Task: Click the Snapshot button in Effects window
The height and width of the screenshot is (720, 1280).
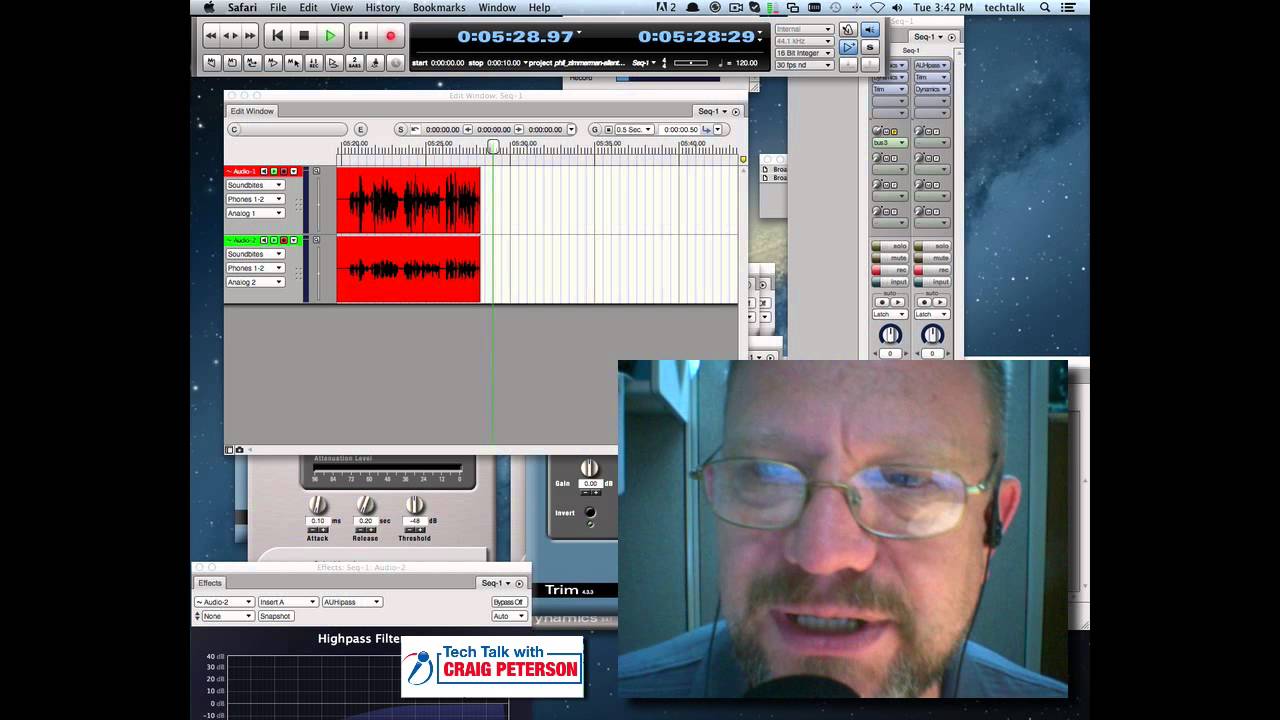Action: pyautogui.click(x=275, y=616)
